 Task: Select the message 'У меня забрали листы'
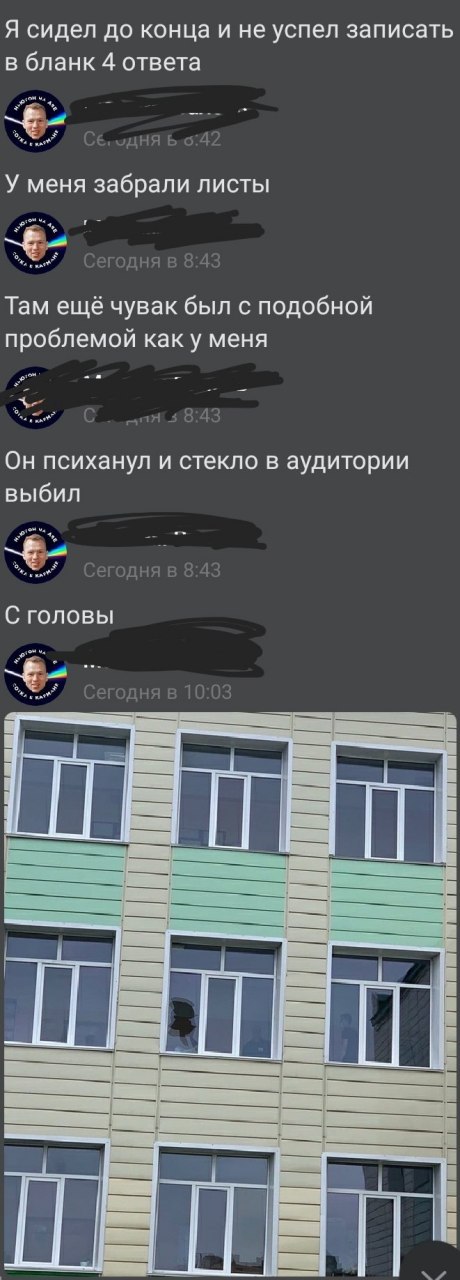pos(138,184)
